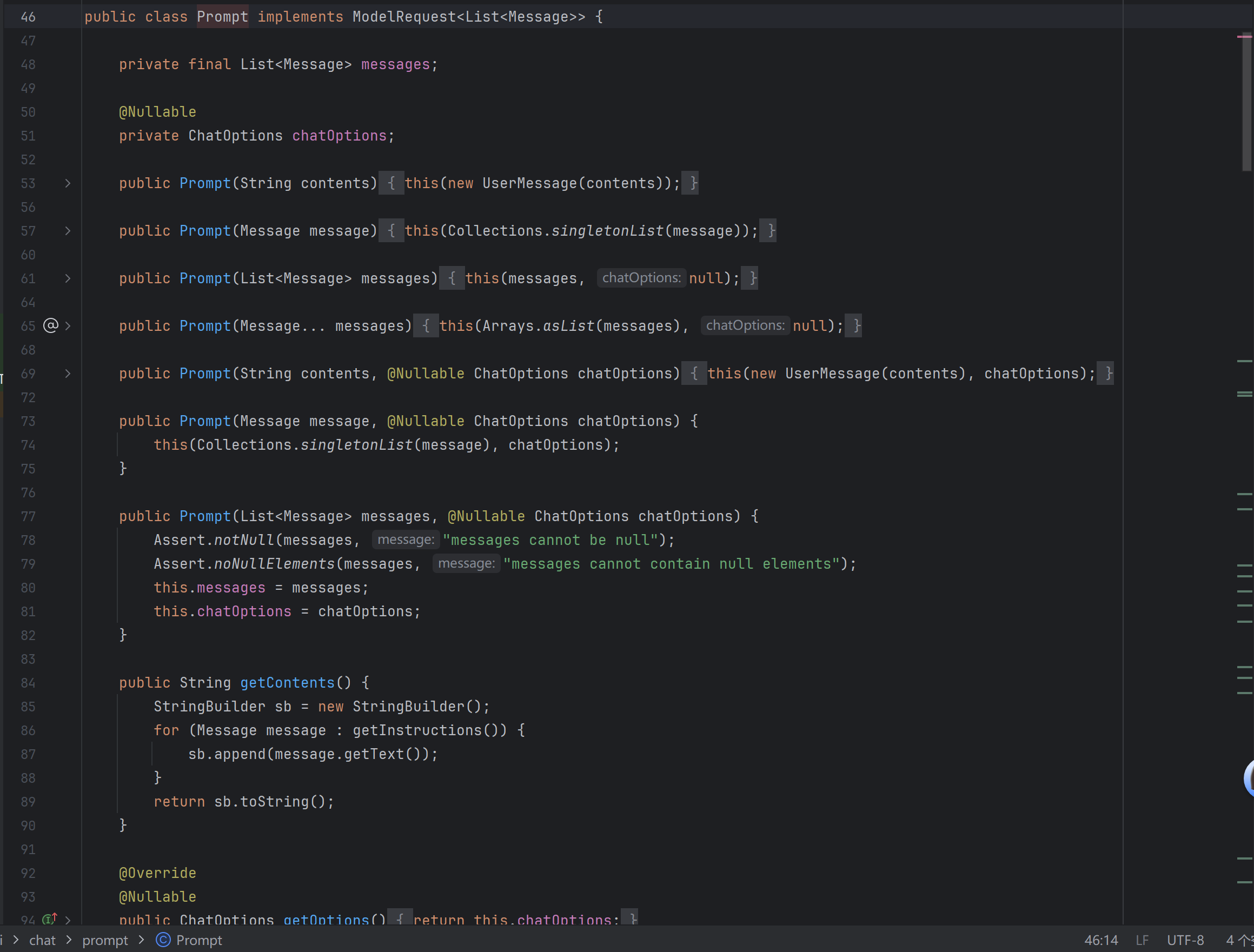This screenshot has height=952, width=1254.
Task: Click the @ gutter icon on line 65
Action: click(51, 325)
